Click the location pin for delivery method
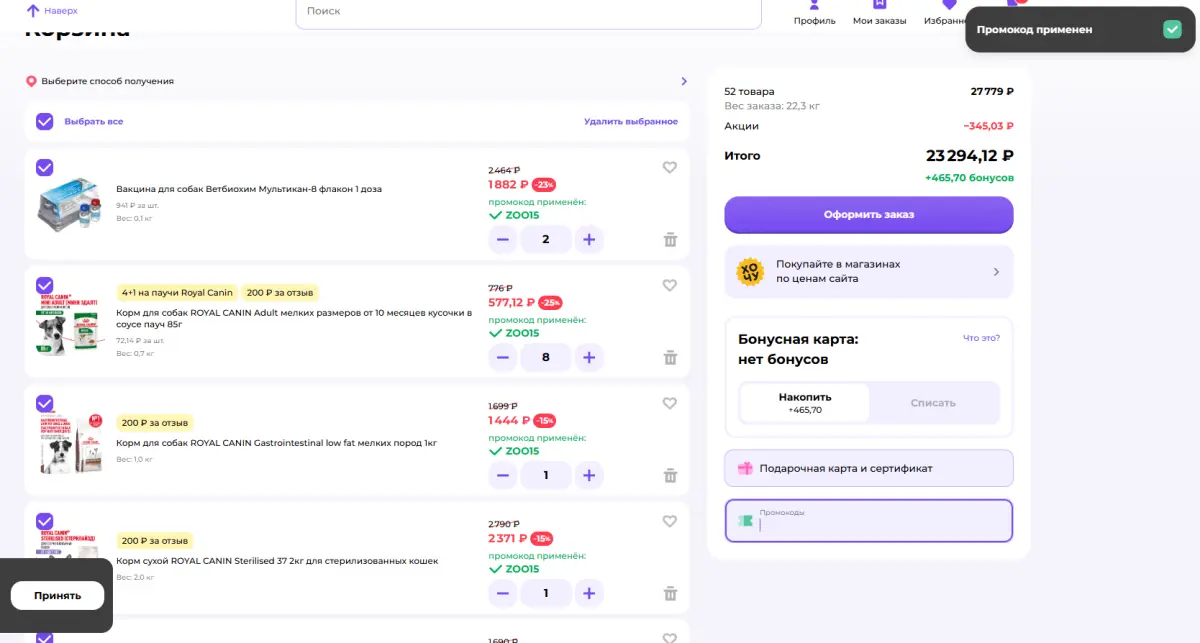 [31, 81]
